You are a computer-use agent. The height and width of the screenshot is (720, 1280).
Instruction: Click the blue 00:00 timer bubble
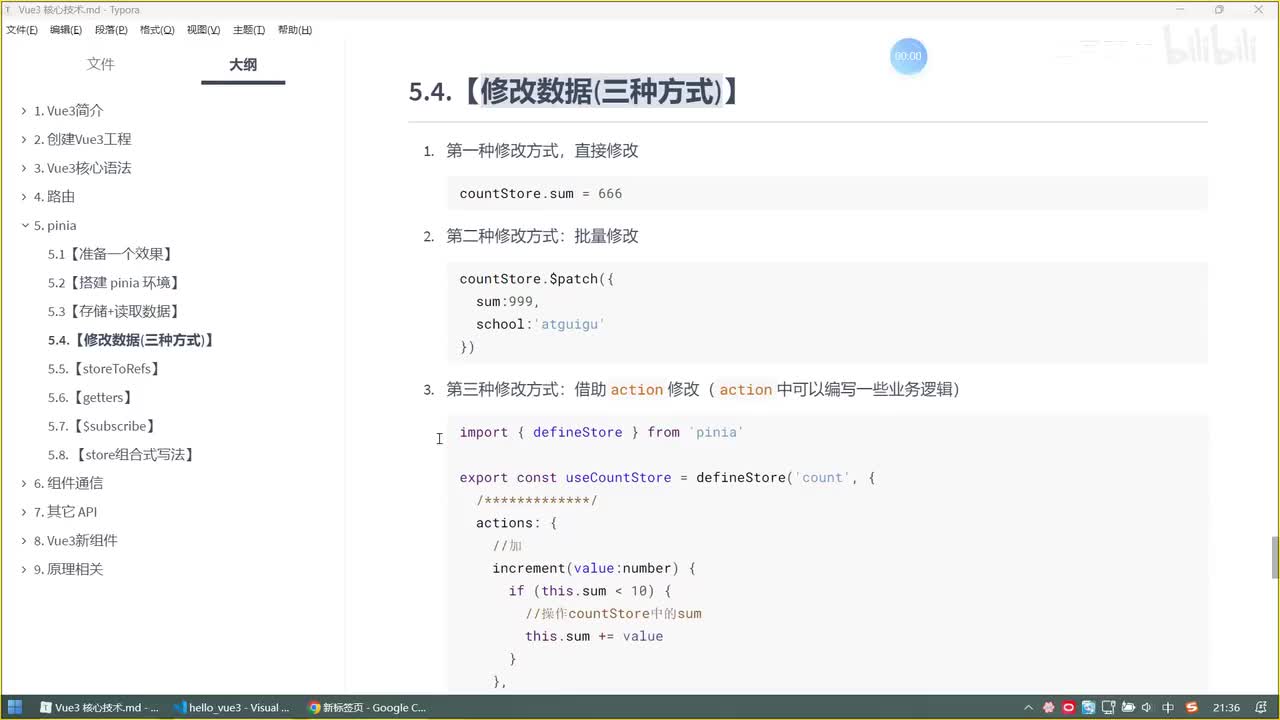point(908,56)
